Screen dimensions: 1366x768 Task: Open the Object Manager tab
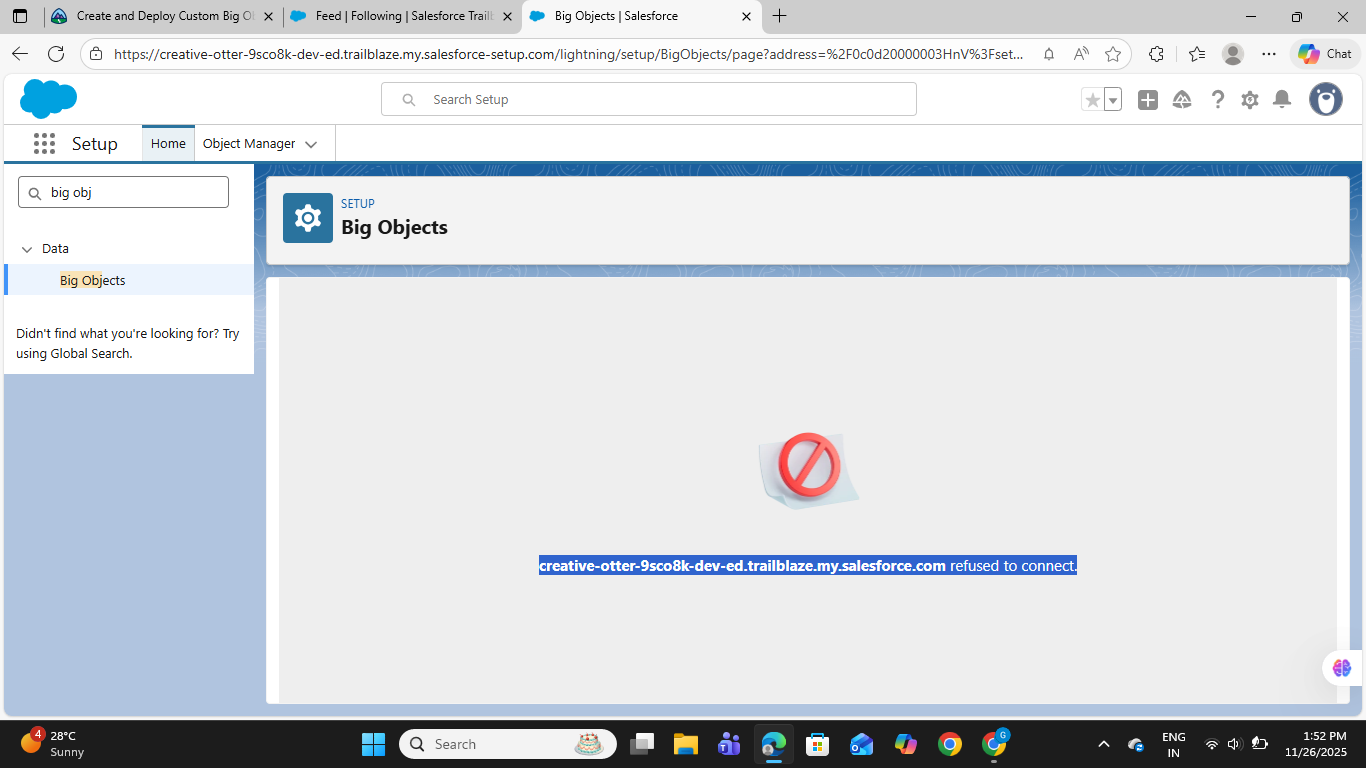pyautogui.click(x=249, y=144)
